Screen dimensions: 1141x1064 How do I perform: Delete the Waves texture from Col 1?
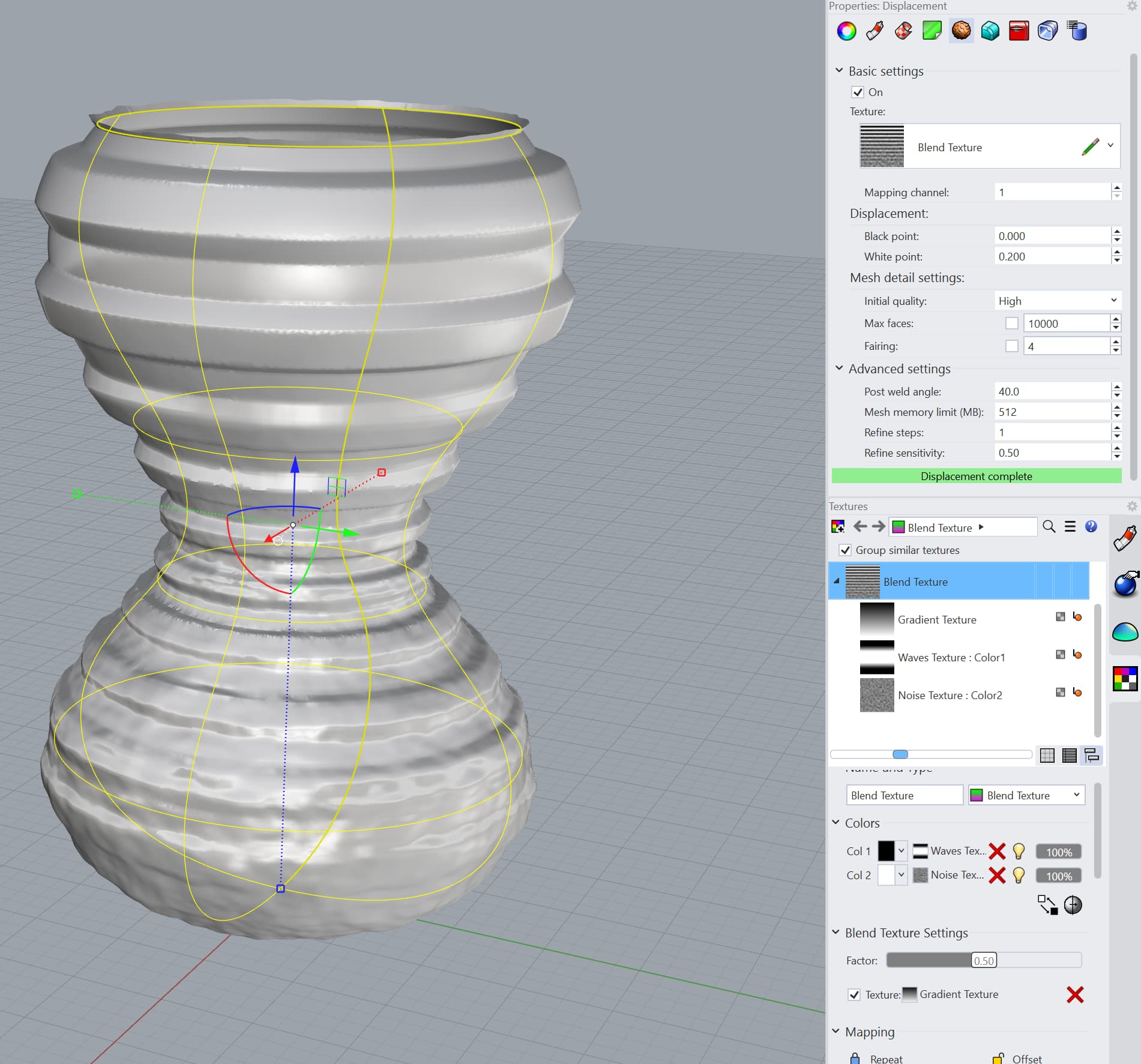(x=998, y=851)
